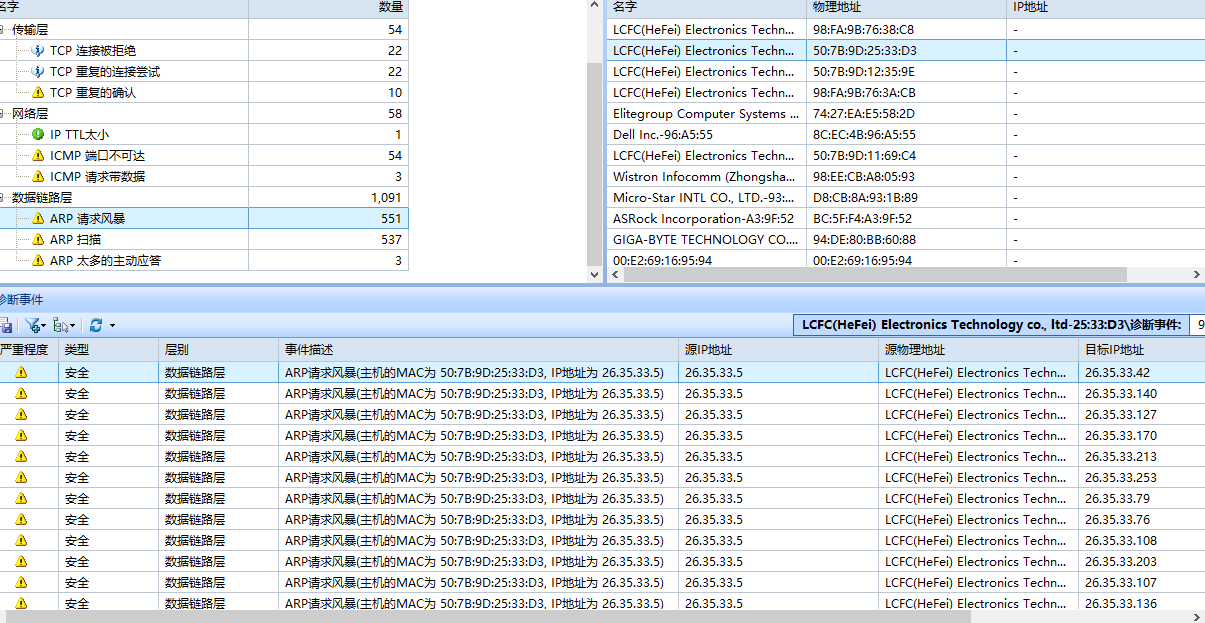Viewport: 1205px width, 623px height.
Task: Select the TCP 连接被拒绝 diagnosis item
Action: click(x=204, y=50)
